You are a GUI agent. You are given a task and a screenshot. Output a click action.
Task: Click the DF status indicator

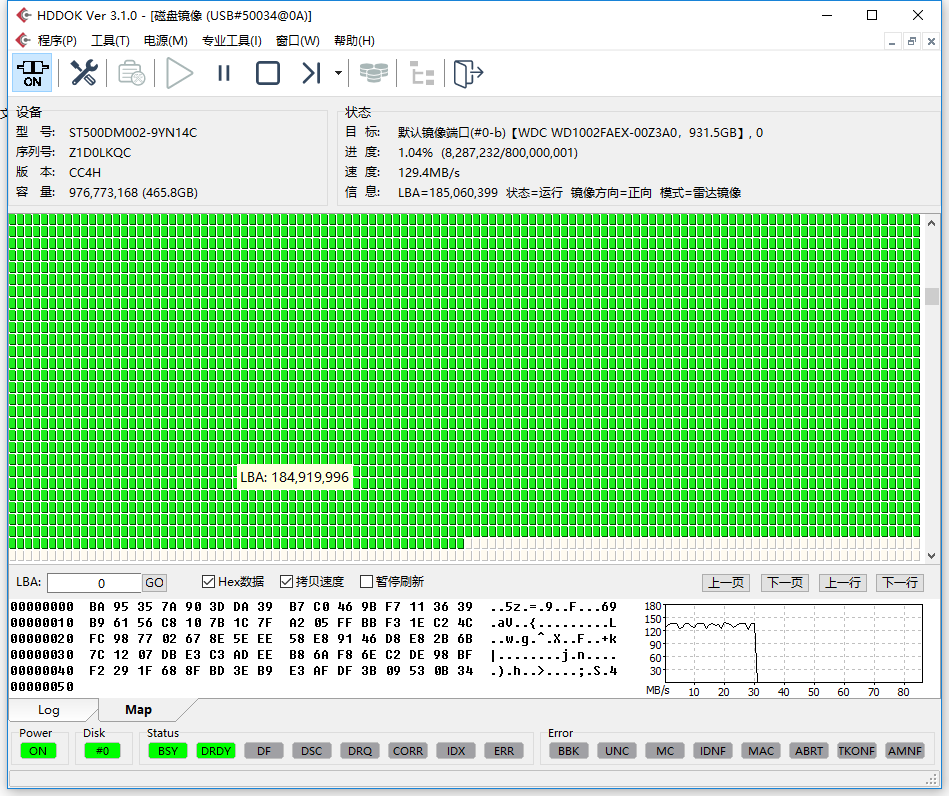(x=264, y=751)
